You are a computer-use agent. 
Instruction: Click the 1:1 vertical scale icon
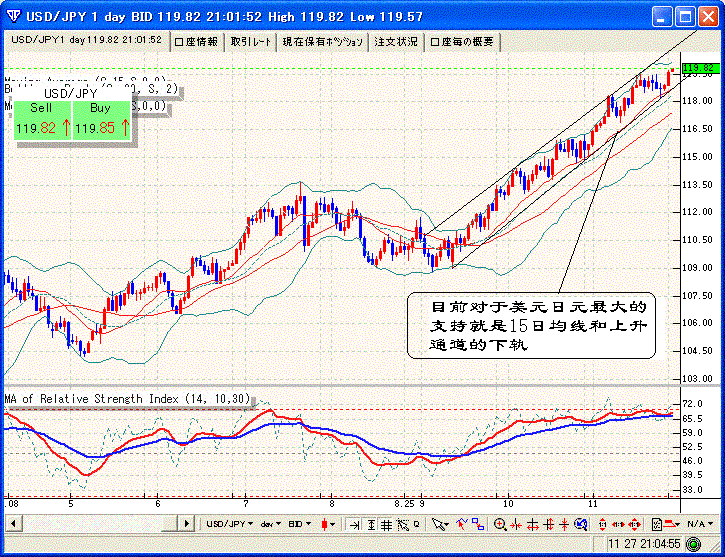click(602, 525)
